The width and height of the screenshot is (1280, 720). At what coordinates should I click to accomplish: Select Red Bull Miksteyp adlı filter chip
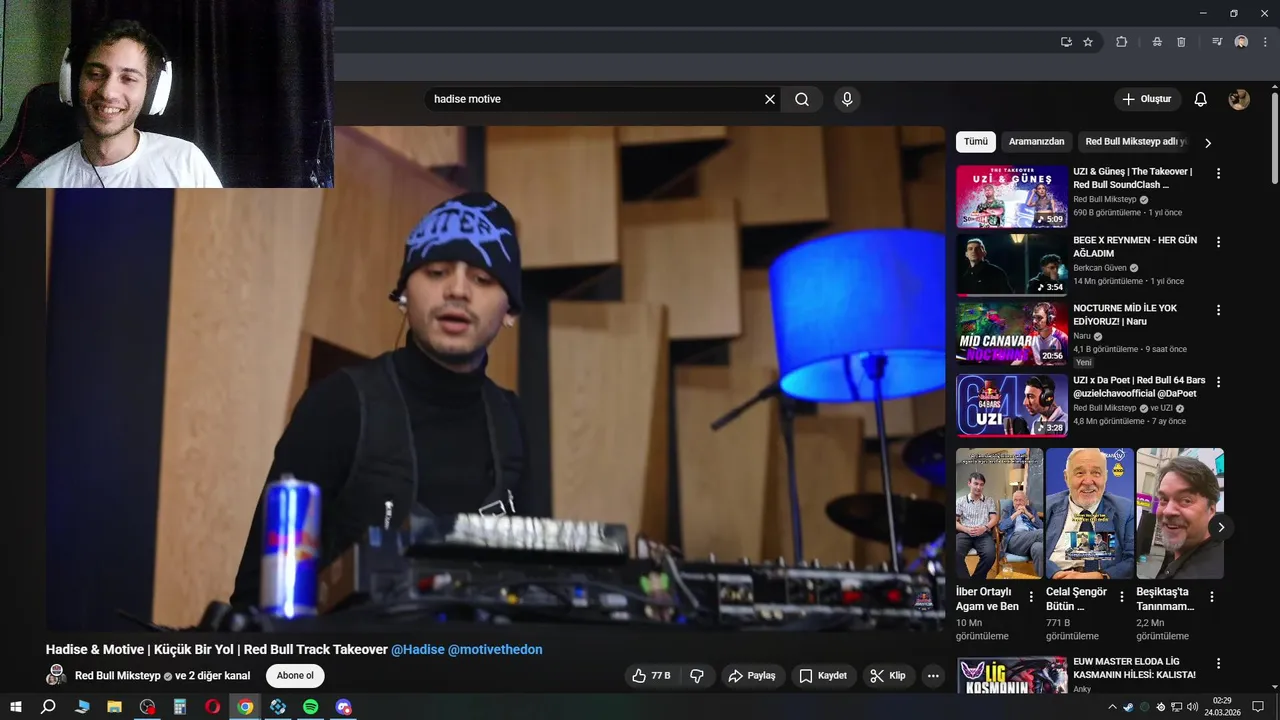pyautogui.click(x=1135, y=142)
